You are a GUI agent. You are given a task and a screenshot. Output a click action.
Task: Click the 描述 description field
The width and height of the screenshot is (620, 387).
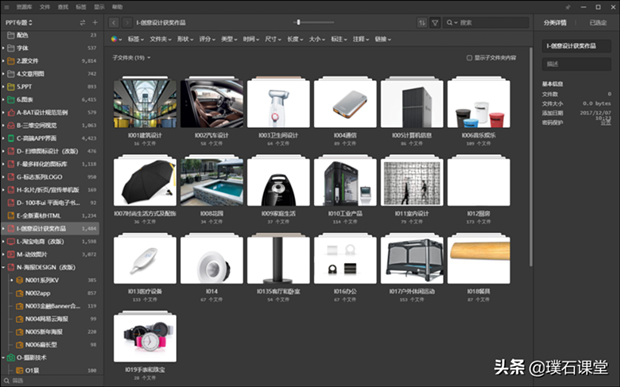[x=577, y=64]
